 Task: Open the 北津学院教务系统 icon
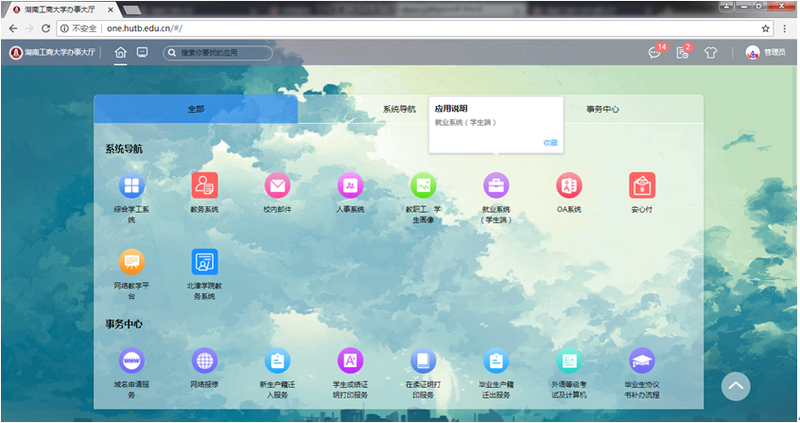coord(205,262)
